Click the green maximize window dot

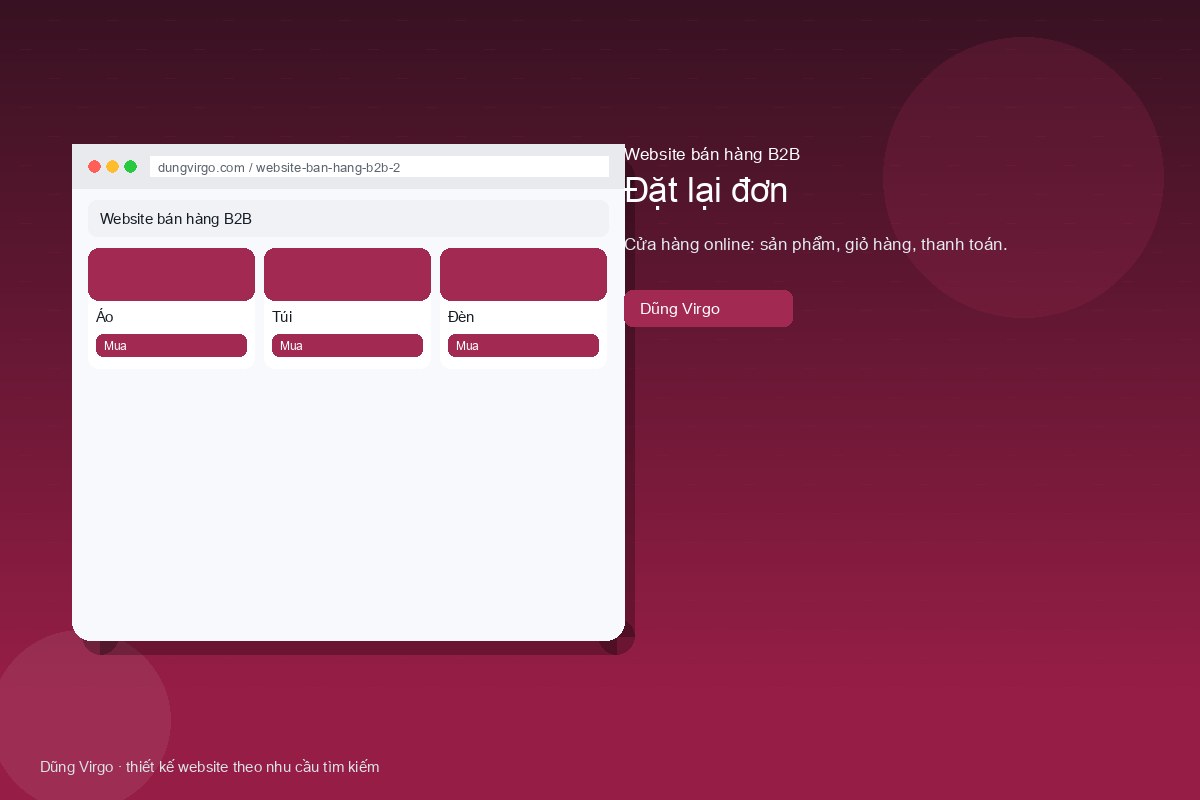point(131,167)
